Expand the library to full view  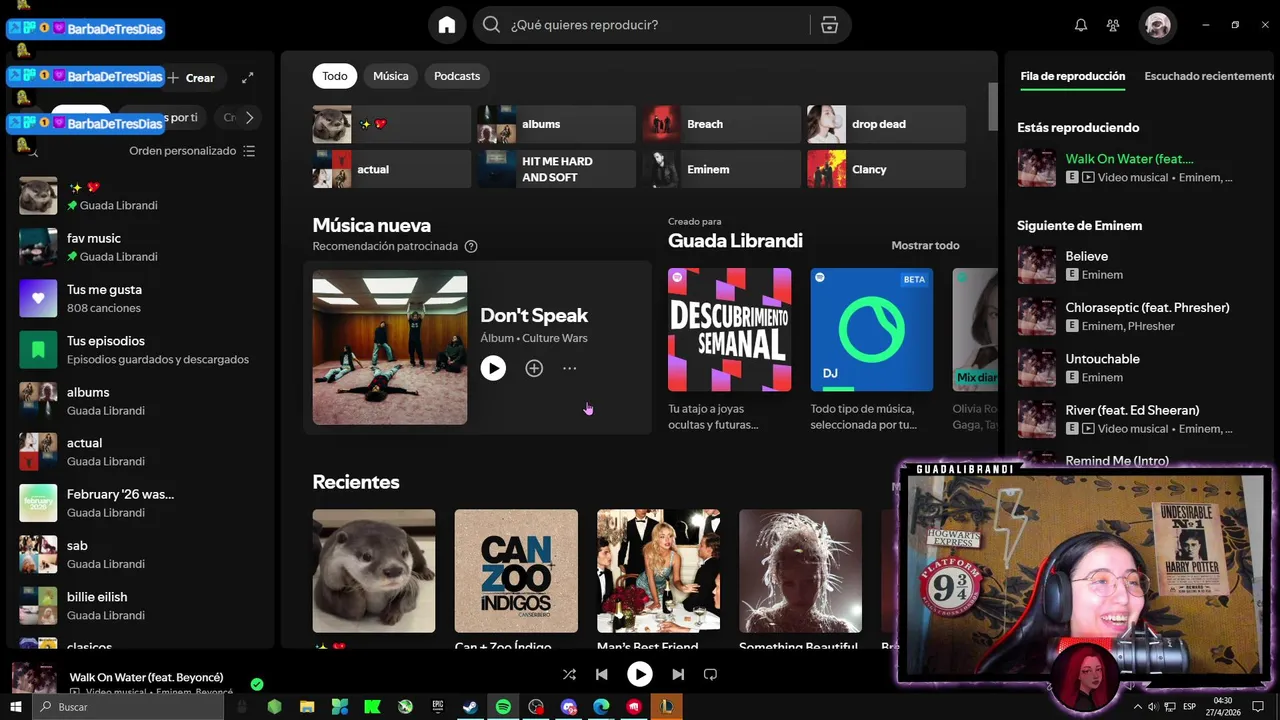coord(248,77)
